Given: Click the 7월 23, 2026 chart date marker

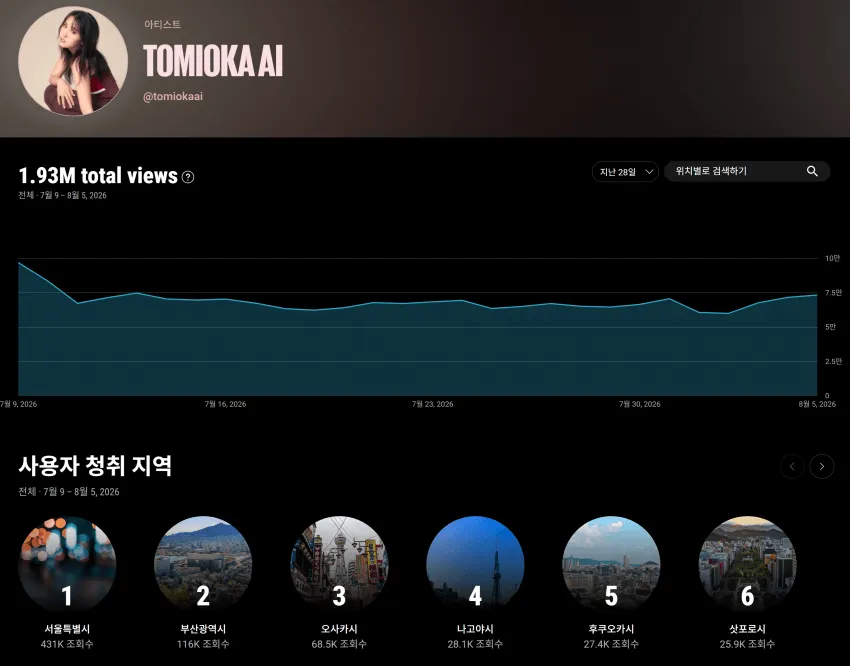Looking at the screenshot, I should [x=433, y=404].
